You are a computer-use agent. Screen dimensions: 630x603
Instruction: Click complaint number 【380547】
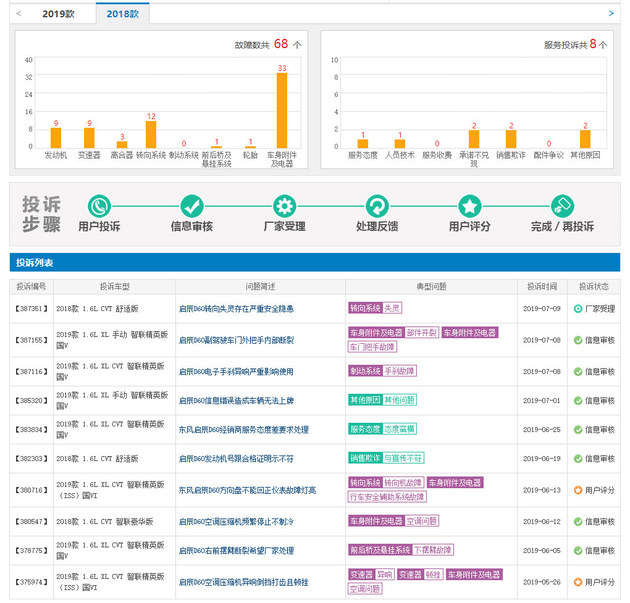click(x=31, y=521)
